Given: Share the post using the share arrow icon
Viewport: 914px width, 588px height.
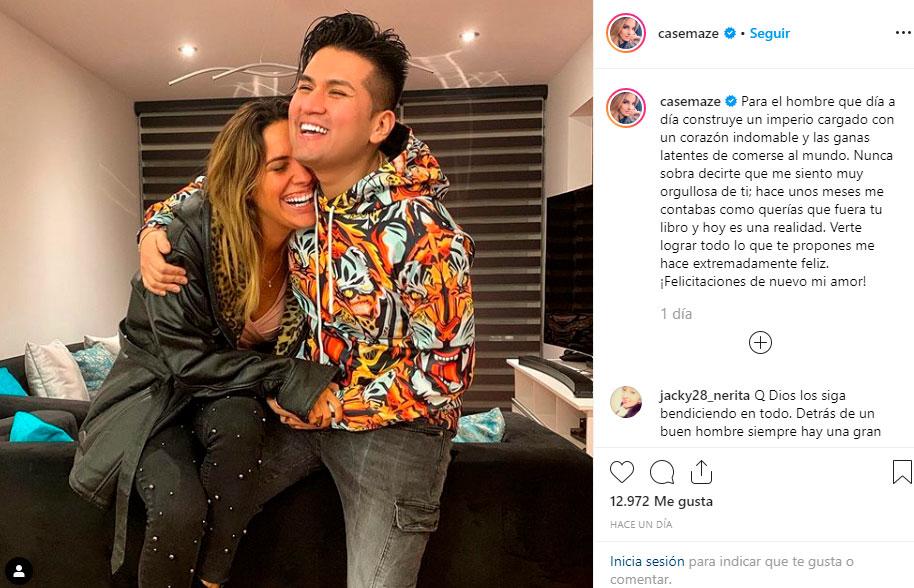Looking at the screenshot, I should tap(701, 472).
